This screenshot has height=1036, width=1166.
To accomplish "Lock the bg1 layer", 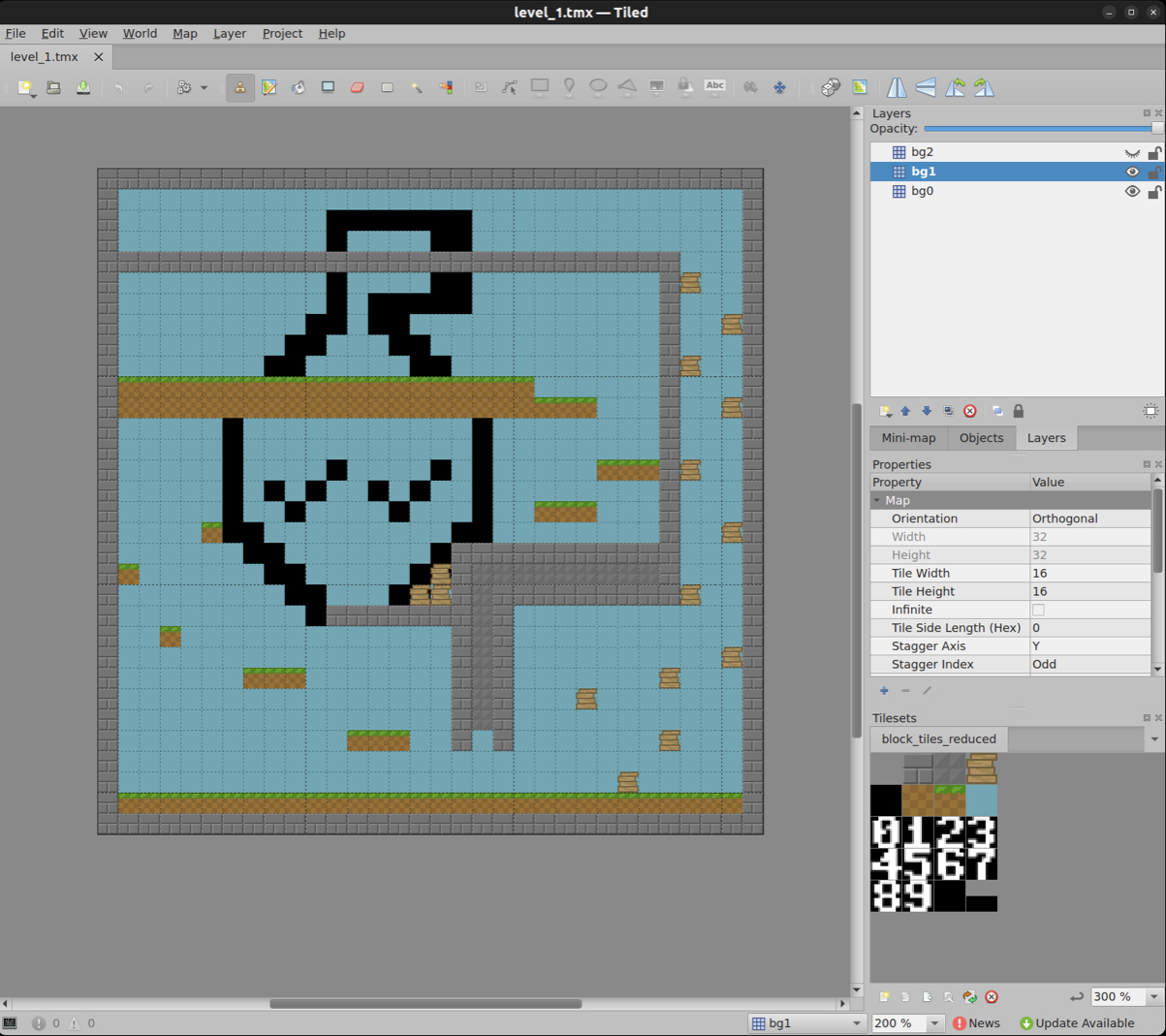I will click(x=1154, y=172).
